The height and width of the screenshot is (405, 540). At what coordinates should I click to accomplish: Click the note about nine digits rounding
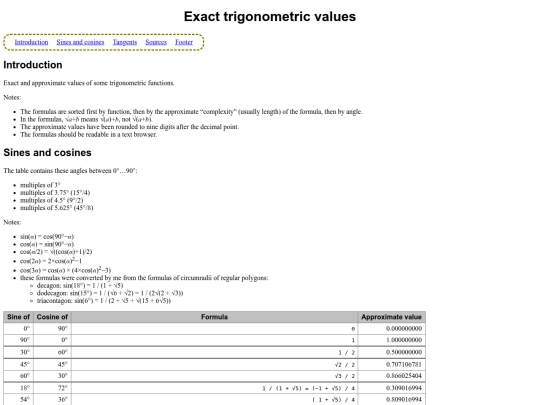(x=129, y=127)
